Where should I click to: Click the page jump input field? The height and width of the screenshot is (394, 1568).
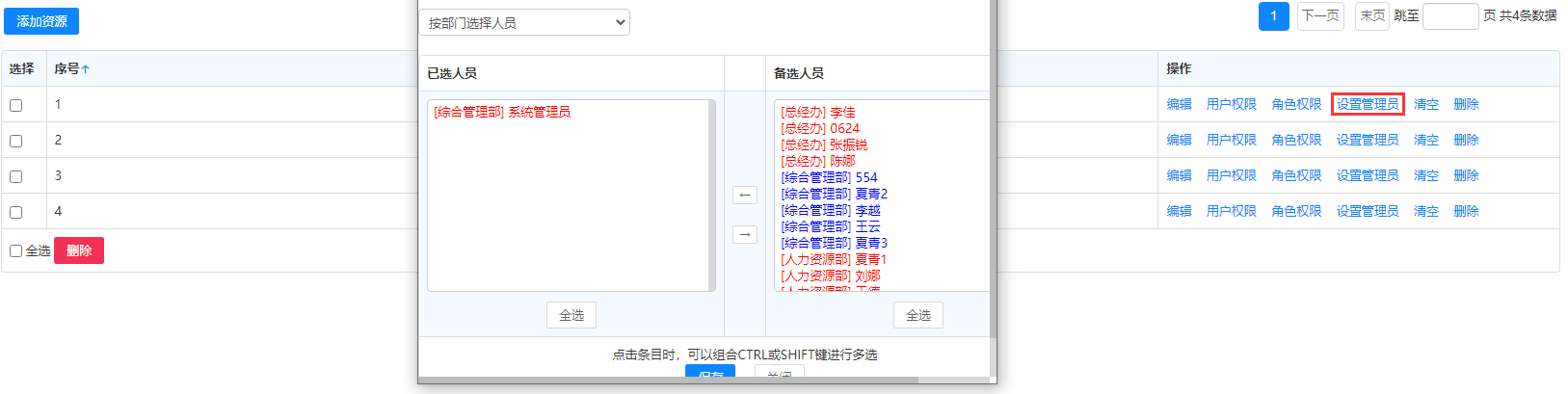coord(1449,16)
